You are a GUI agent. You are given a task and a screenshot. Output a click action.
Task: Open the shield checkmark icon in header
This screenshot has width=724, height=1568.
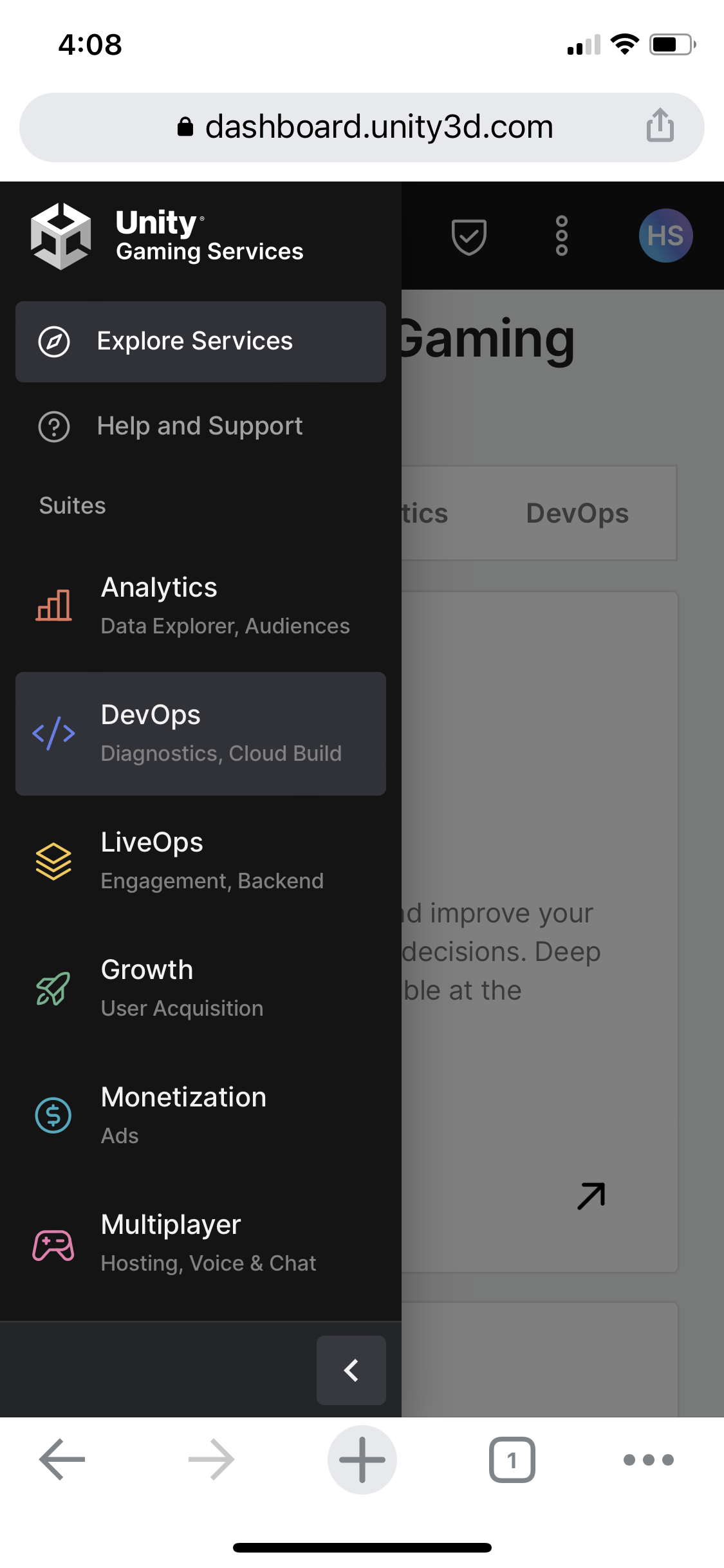(469, 236)
